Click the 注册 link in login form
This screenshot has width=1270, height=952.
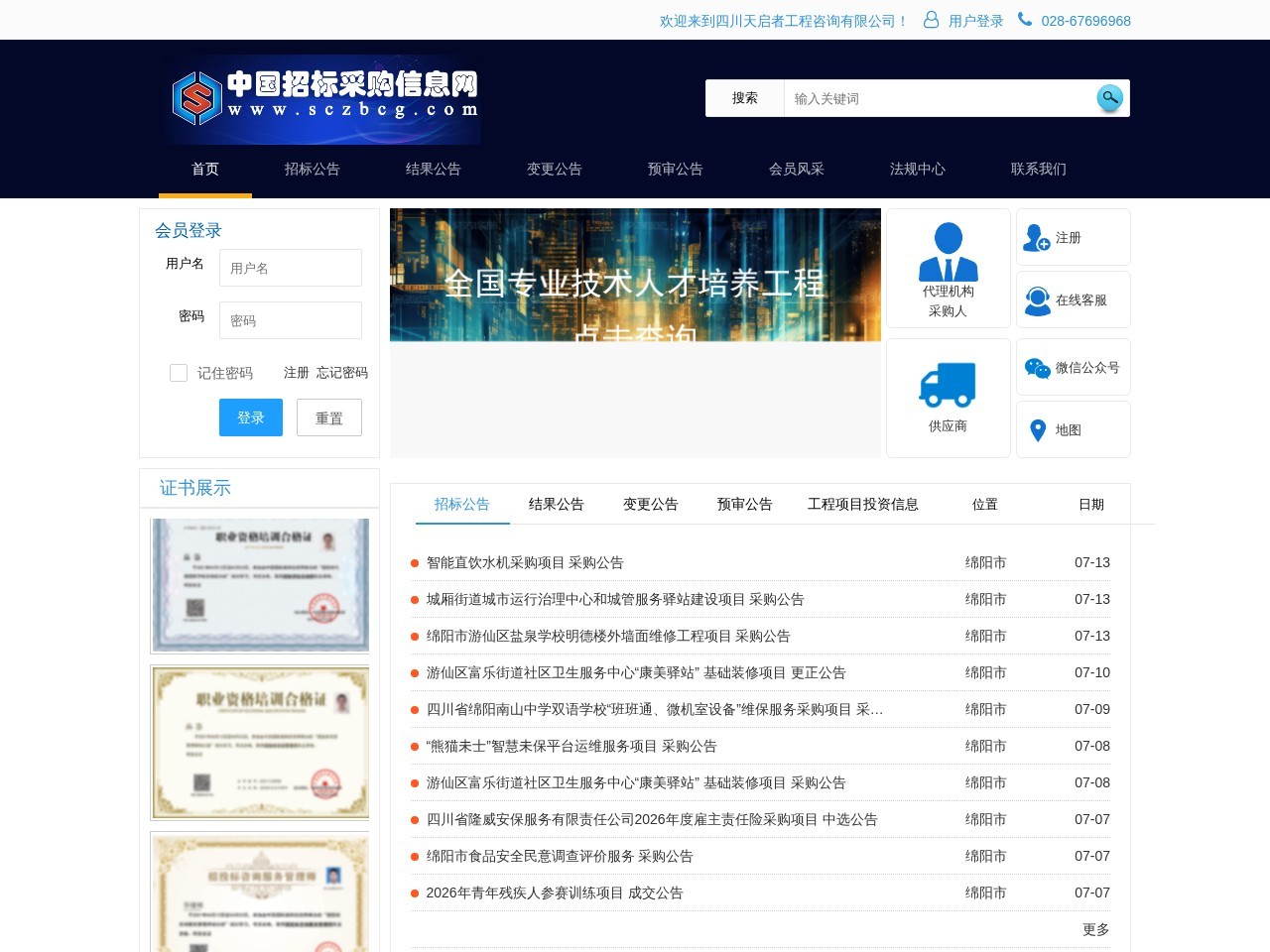tap(297, 373)
